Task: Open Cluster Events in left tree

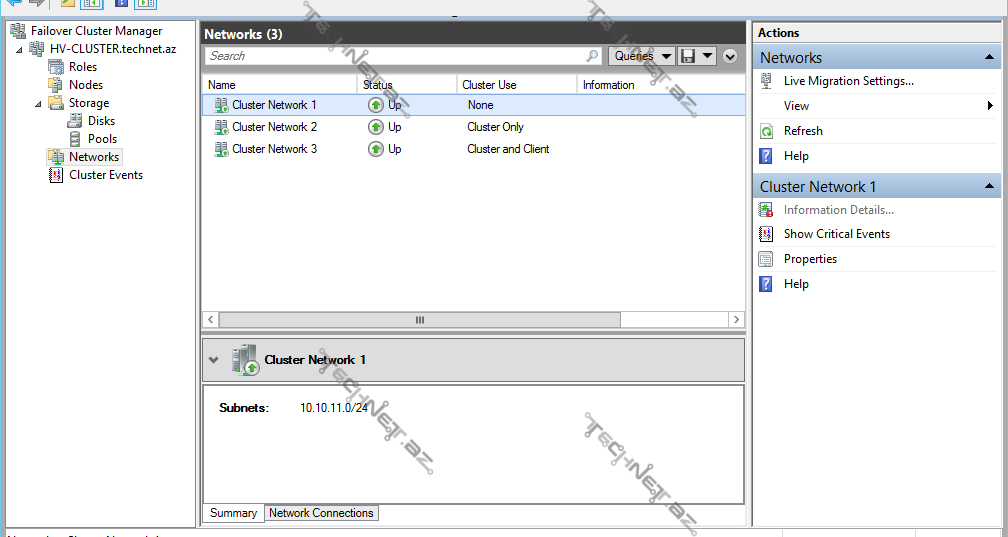Action: [105, 175]
